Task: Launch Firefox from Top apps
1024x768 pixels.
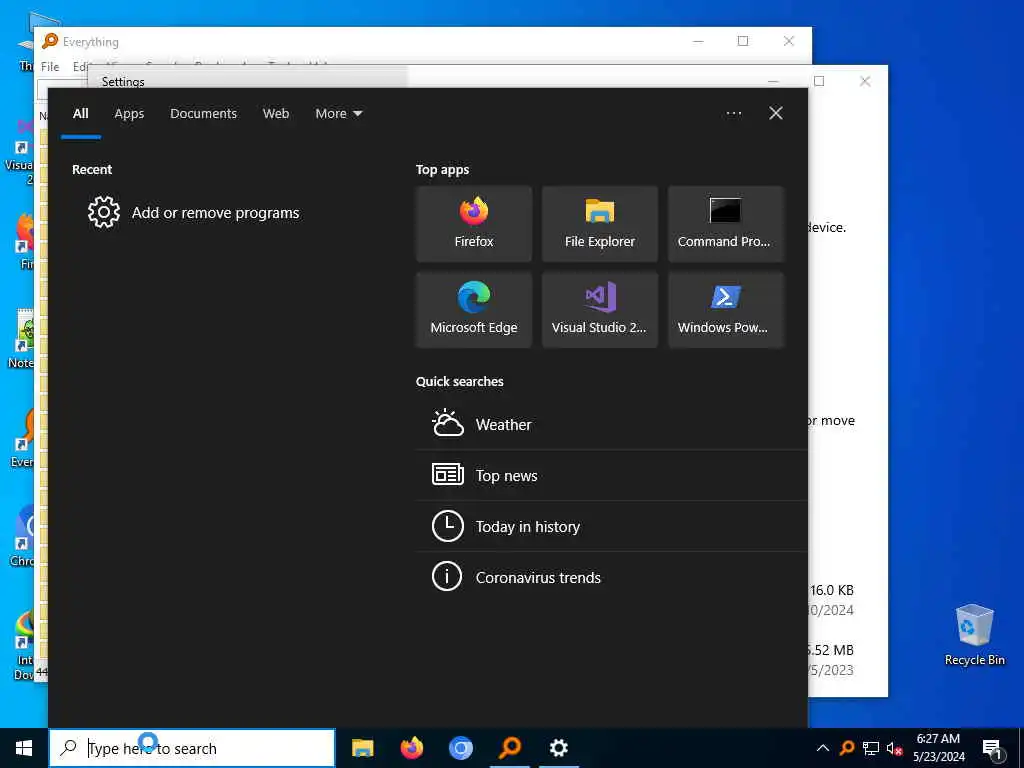Action: click(x=473, y=224)
